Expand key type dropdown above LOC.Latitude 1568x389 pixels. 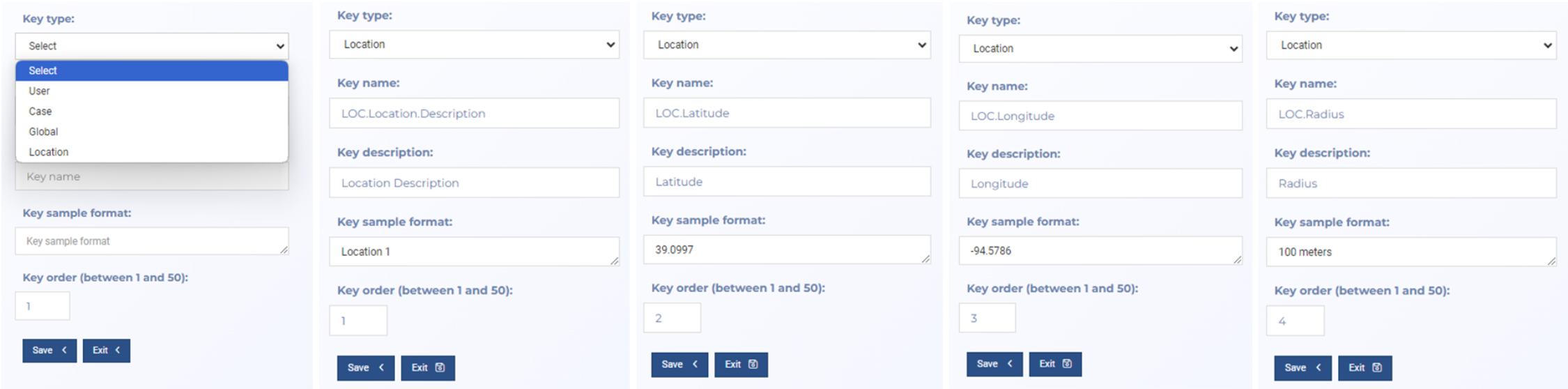pos(787,45)
